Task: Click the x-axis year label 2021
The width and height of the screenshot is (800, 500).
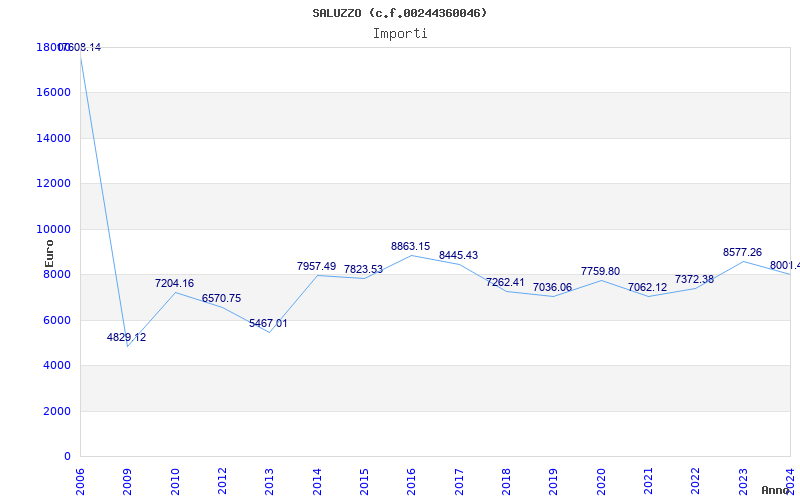Action: click(x=648, y=482)
